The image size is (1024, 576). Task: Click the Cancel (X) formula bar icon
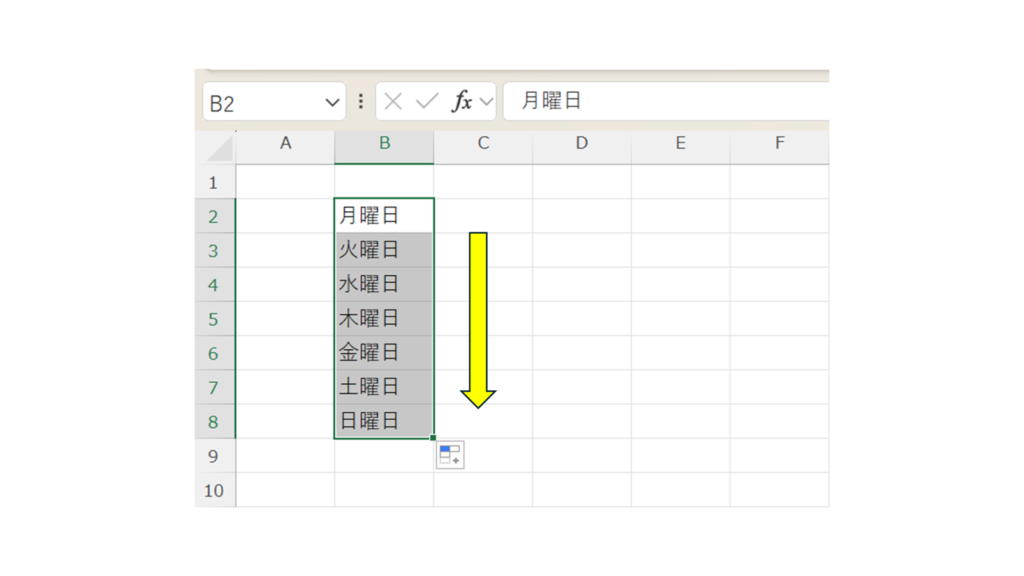pyautogui.click(x=393, y=102)
